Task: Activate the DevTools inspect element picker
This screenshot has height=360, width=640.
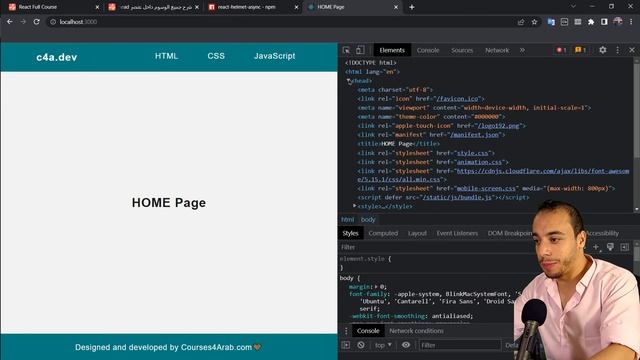Action: pyautogui.click(x=346, y=50)
